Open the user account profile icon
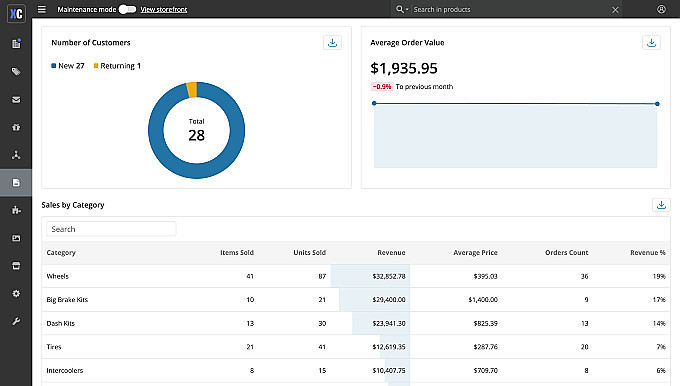Viewport: 680px width, 386px height. click(x=661, y=9)
